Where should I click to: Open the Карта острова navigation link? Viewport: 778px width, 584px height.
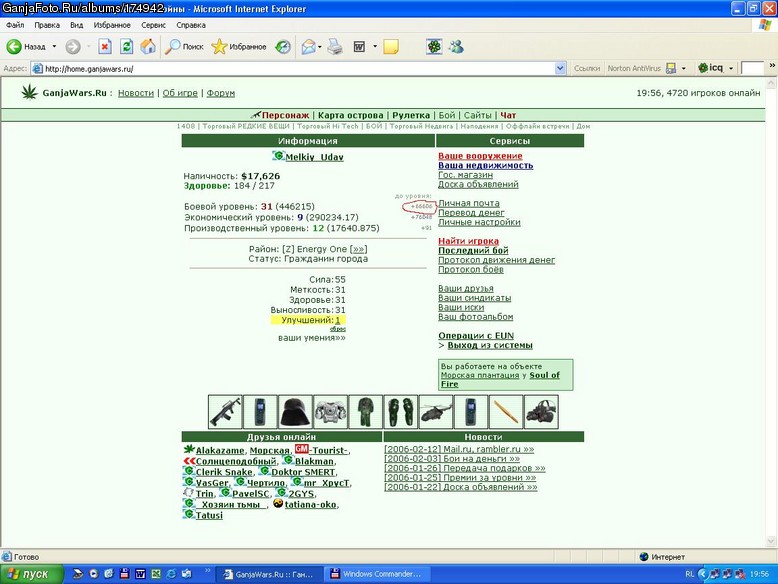click(x=350, y=115)
